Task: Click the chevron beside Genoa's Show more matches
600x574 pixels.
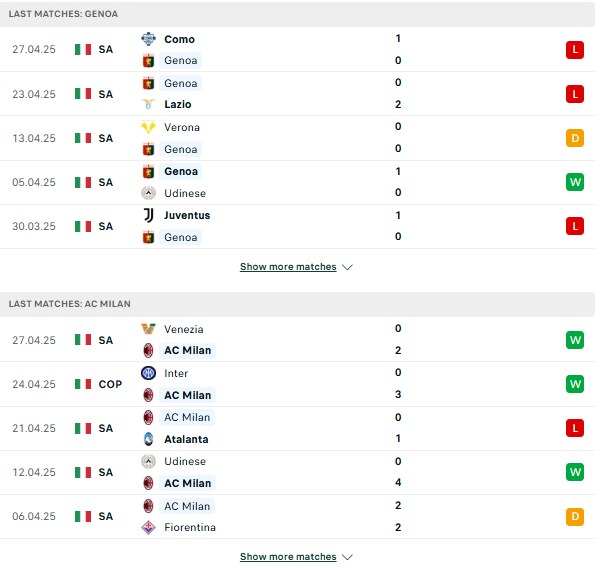Action: pyautogui.click(x=347, y=267)
